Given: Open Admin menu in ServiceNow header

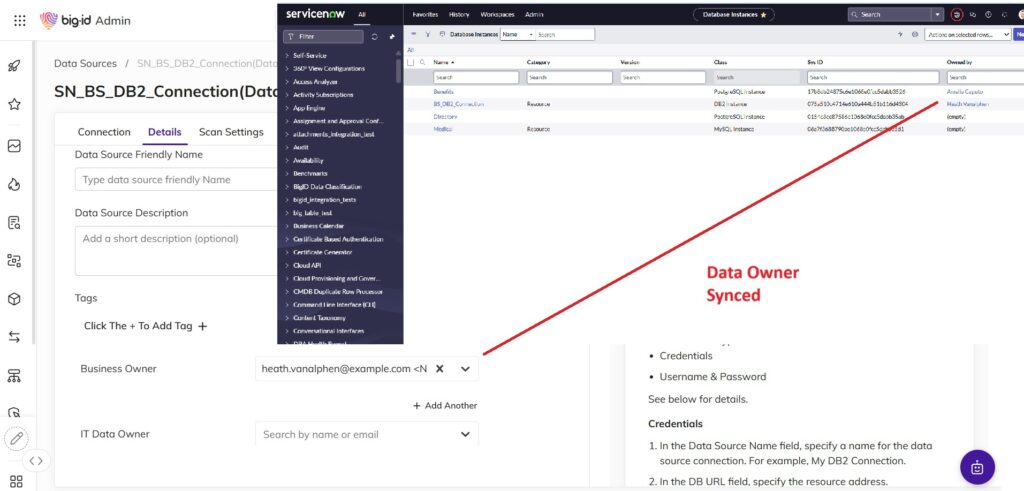Looking at the screenshot, I should pos(534,14).
